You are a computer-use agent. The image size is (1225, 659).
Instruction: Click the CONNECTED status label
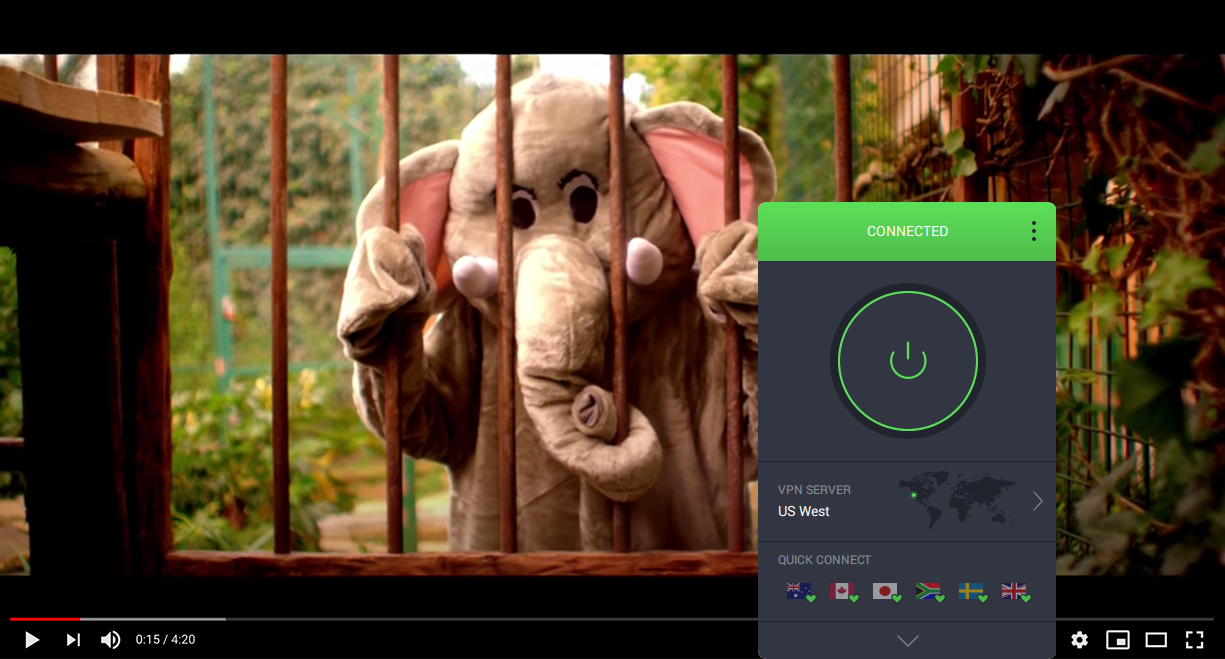click(x=907, y=231)
